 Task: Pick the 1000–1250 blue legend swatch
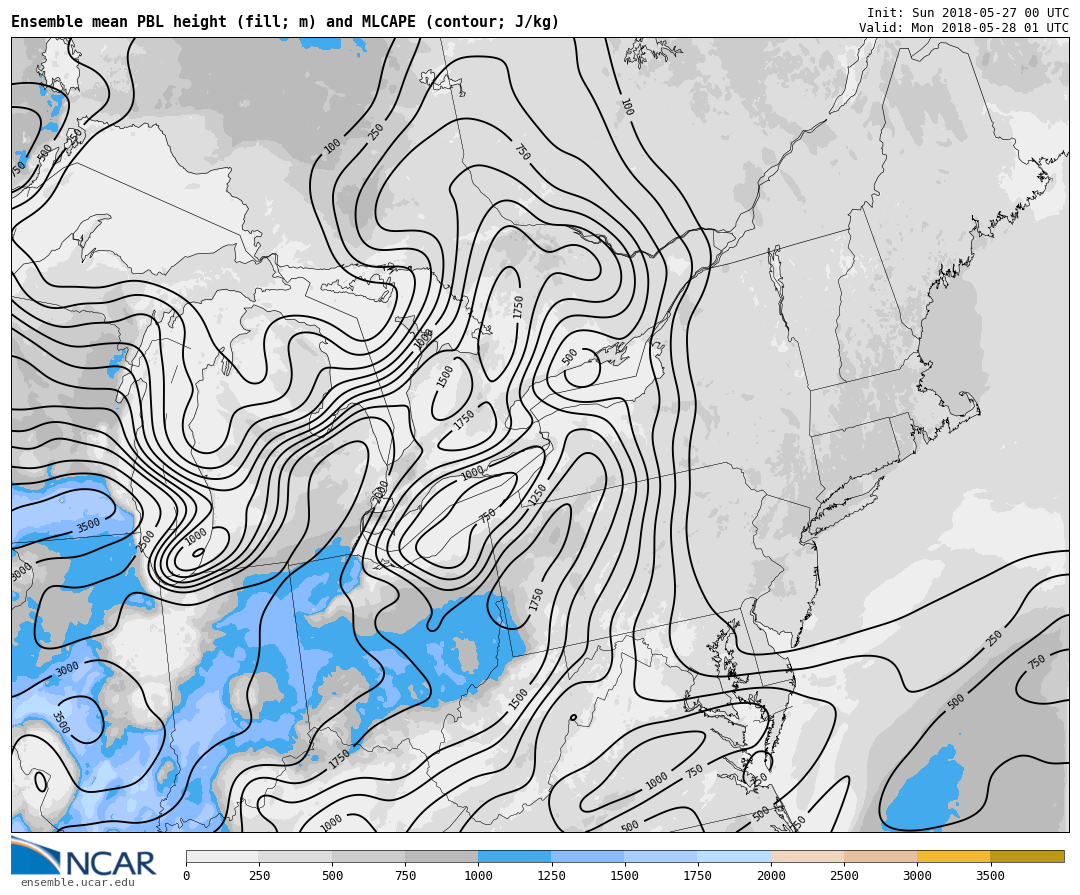point(515,856)
